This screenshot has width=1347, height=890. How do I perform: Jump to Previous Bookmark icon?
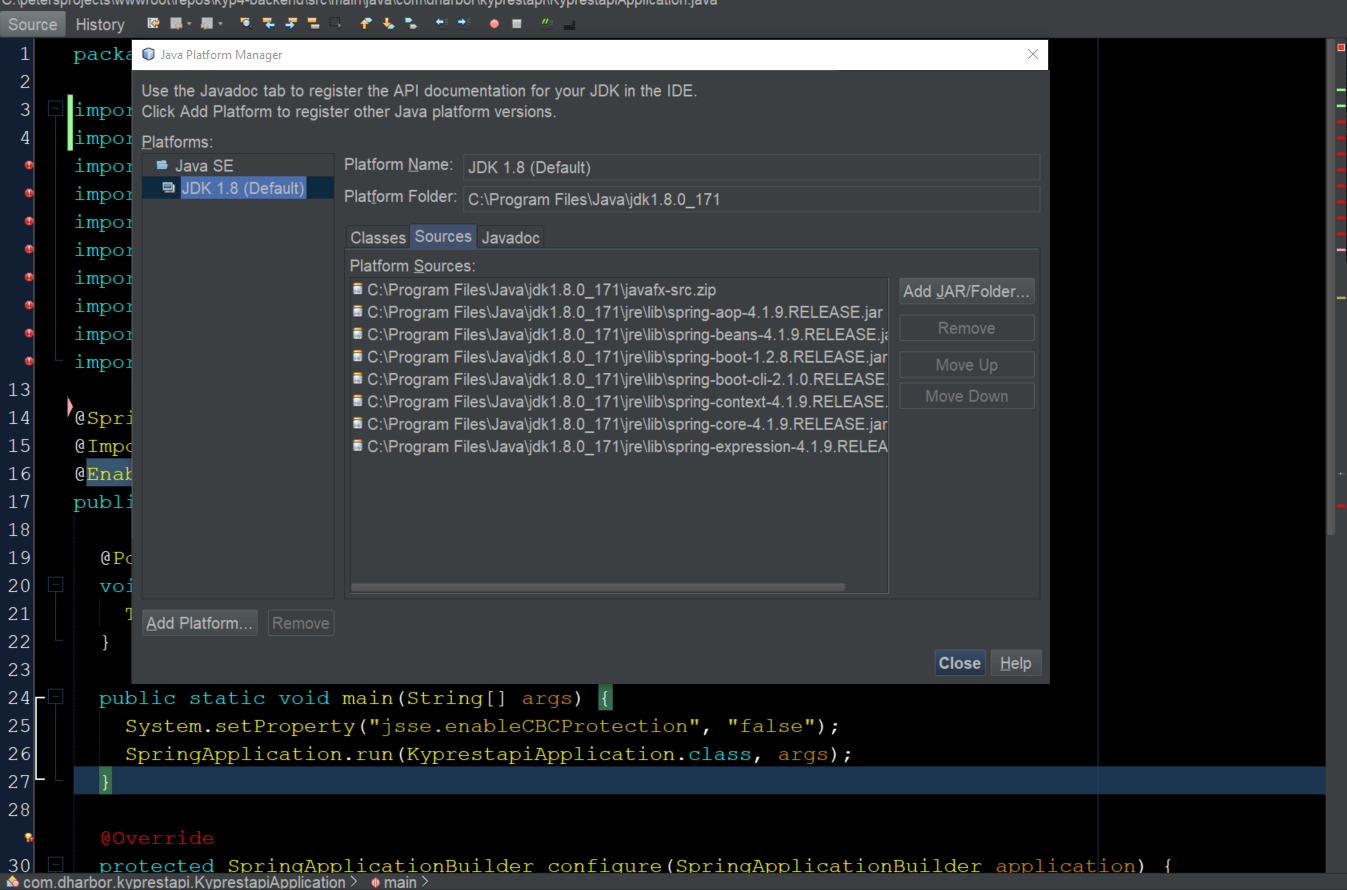tap(365, 23)
